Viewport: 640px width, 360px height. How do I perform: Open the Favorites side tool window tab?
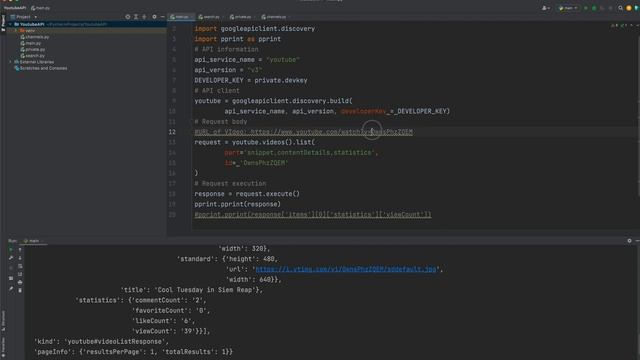[3, 347]
